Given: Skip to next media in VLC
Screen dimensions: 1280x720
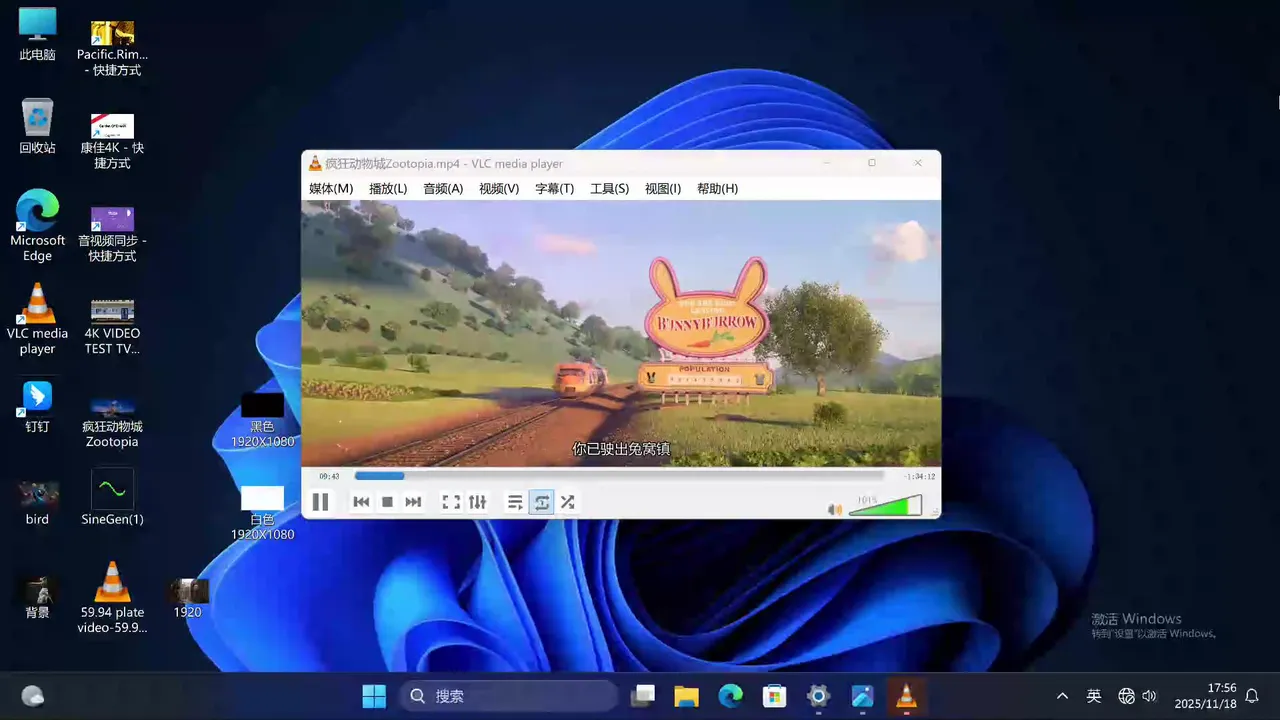Looking at the screenshot, I should tap(413, 502).
